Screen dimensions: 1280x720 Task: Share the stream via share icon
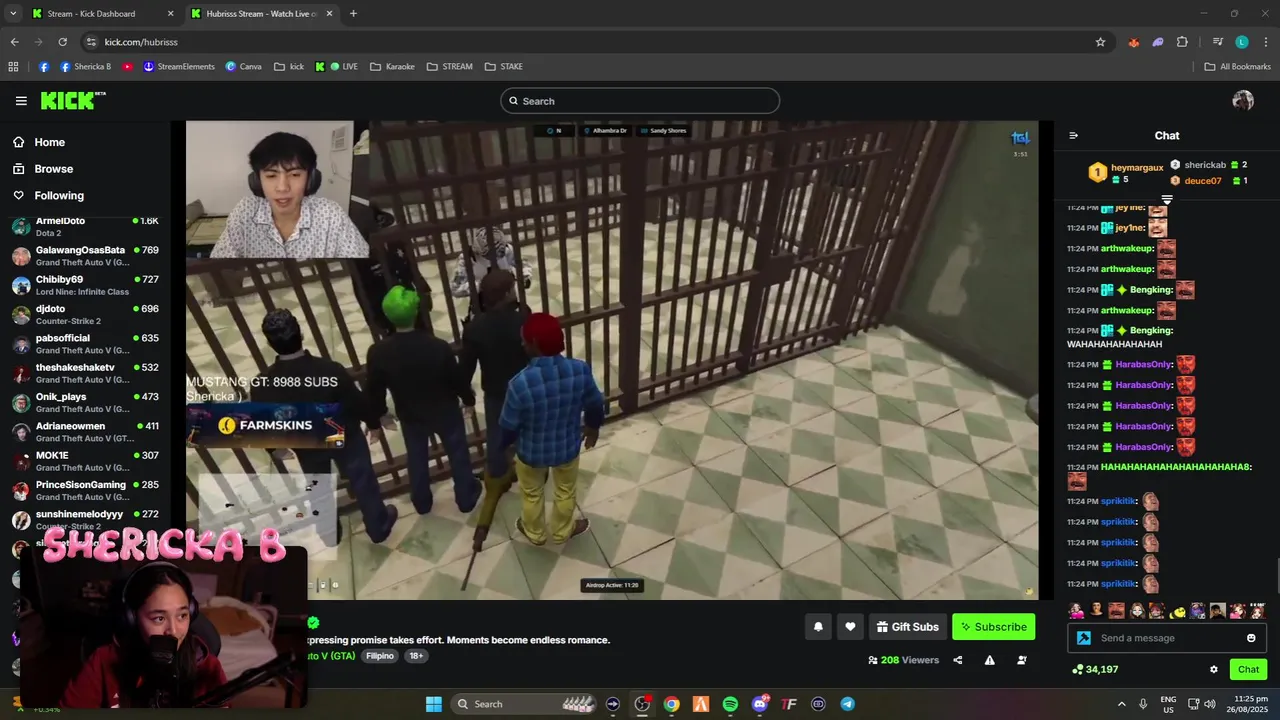tap(958, 660)
